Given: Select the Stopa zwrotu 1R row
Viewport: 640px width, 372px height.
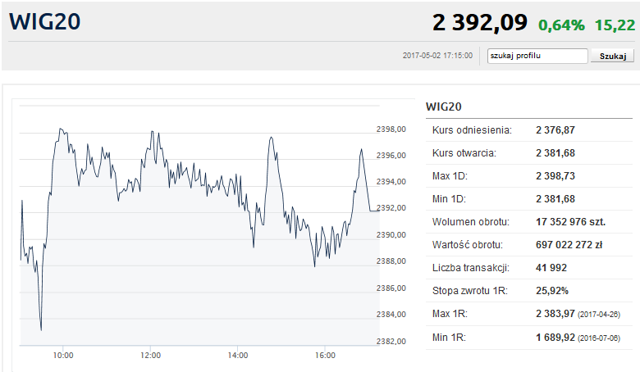Looking at the screenshot, I should pyautogui.click(x=529, y=291).
